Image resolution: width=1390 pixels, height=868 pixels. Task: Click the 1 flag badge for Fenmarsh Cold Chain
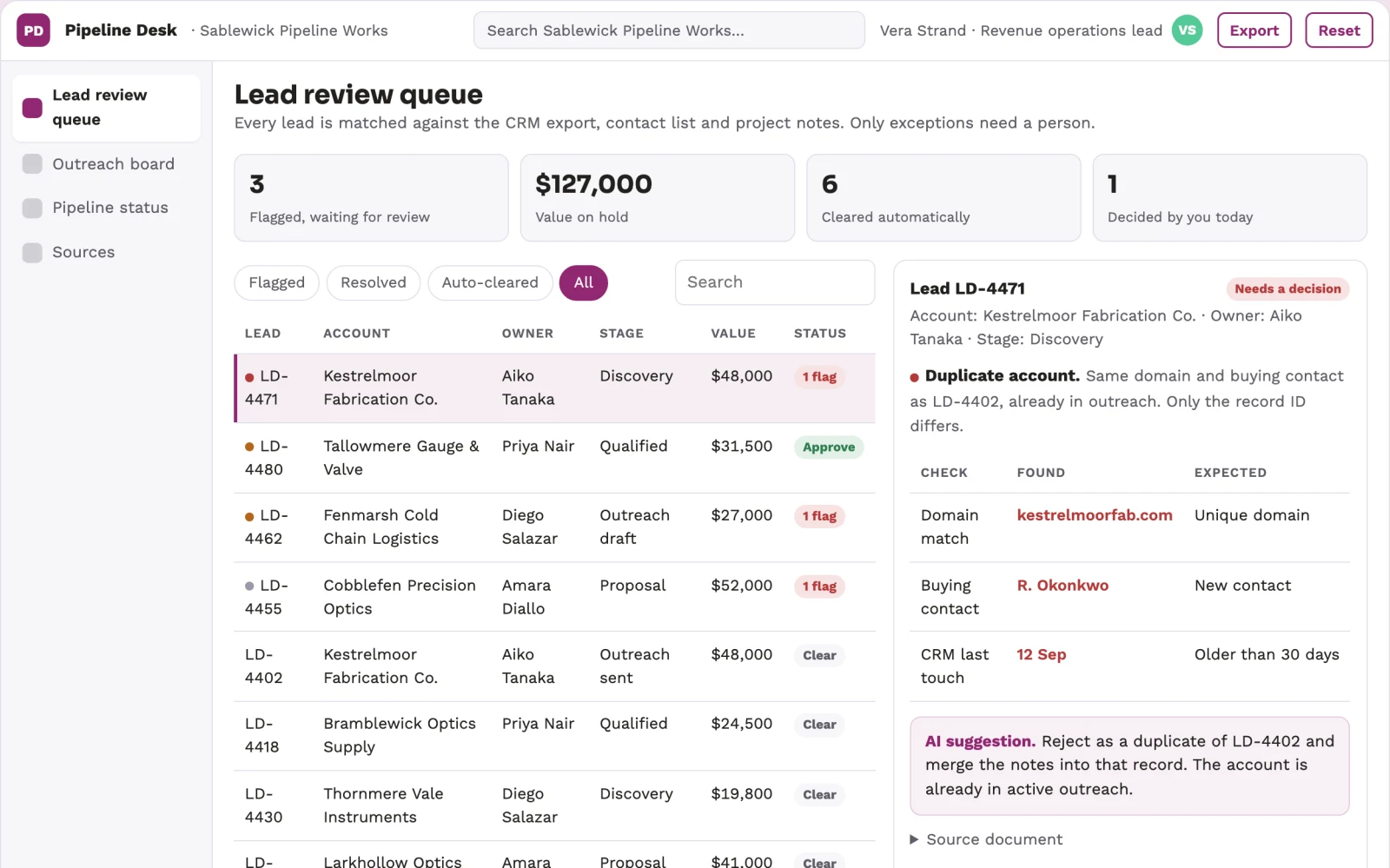click(x=818, y=516)
